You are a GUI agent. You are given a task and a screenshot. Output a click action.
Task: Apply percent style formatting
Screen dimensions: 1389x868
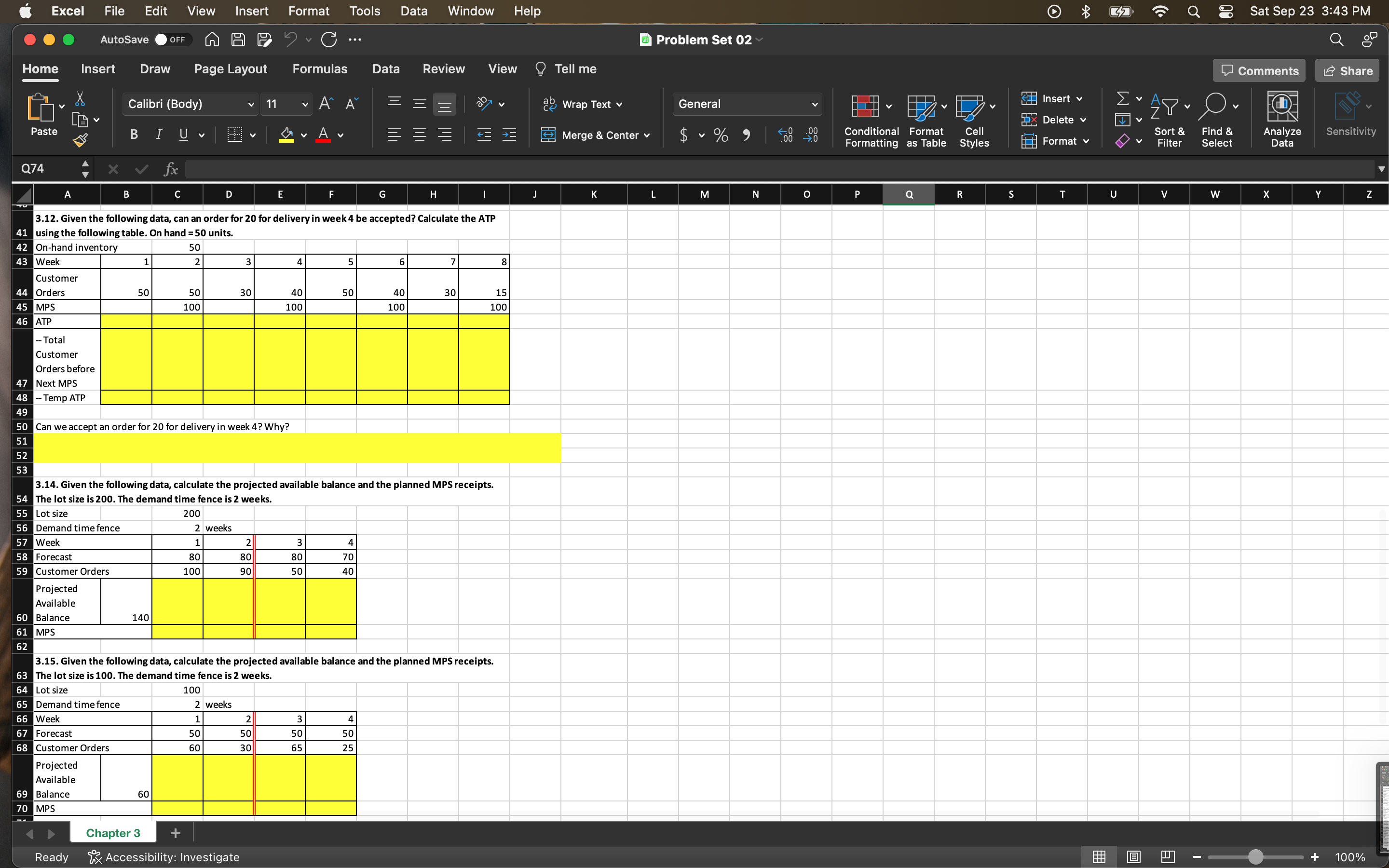click(x=721, y=135)
